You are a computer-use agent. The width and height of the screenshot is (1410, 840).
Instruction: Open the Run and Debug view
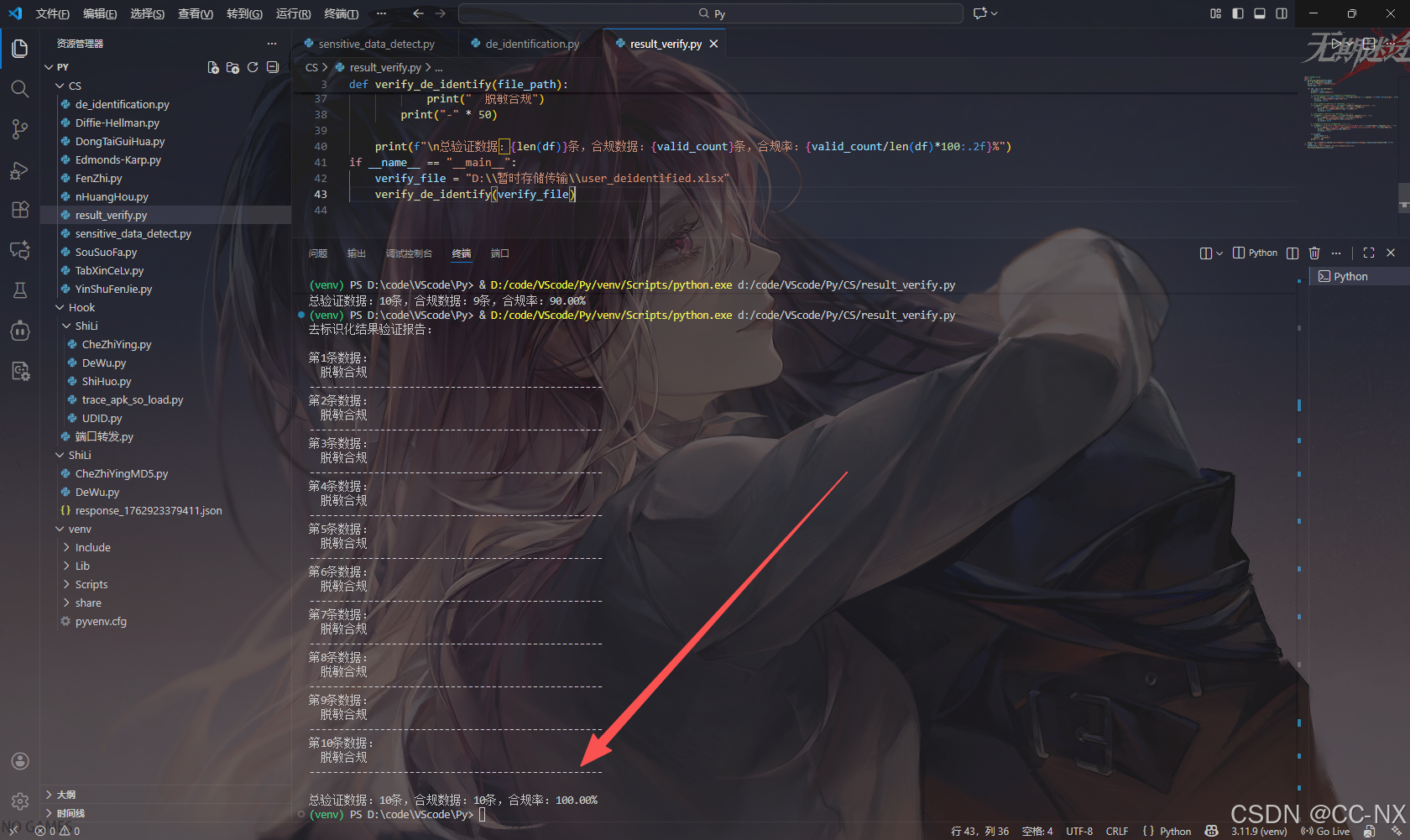pos(20,170)
